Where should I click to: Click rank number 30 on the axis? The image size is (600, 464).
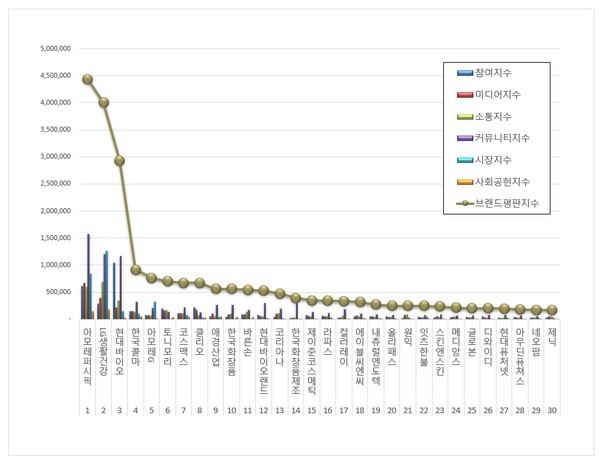coord(551,411)
